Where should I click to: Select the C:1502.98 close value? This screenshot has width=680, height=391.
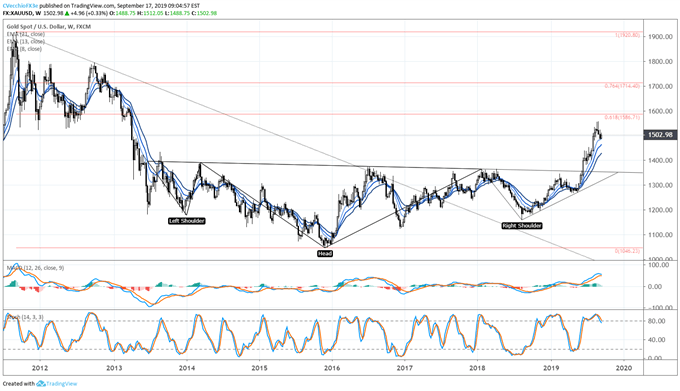[x=204, y=13]
